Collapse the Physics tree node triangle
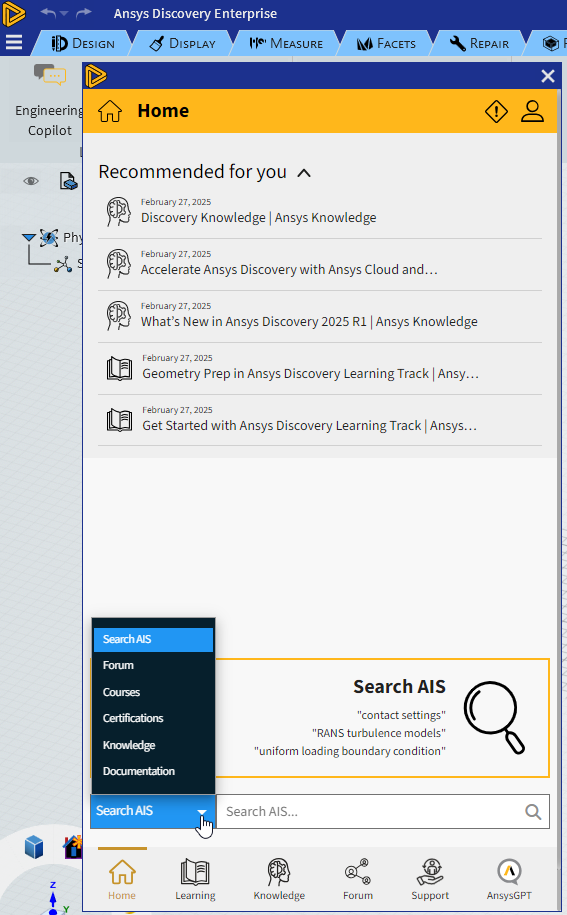Image resolution: width=567 pixels, height=915 pixels. pos(29,237)
